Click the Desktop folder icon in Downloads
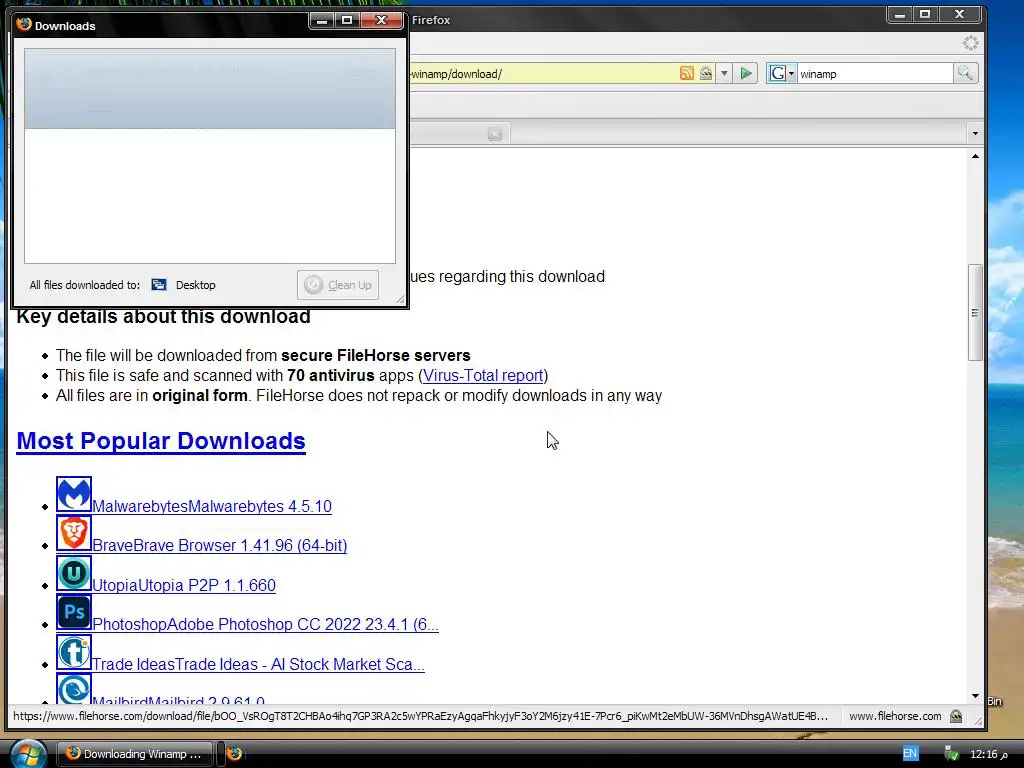 coord(159,285)
